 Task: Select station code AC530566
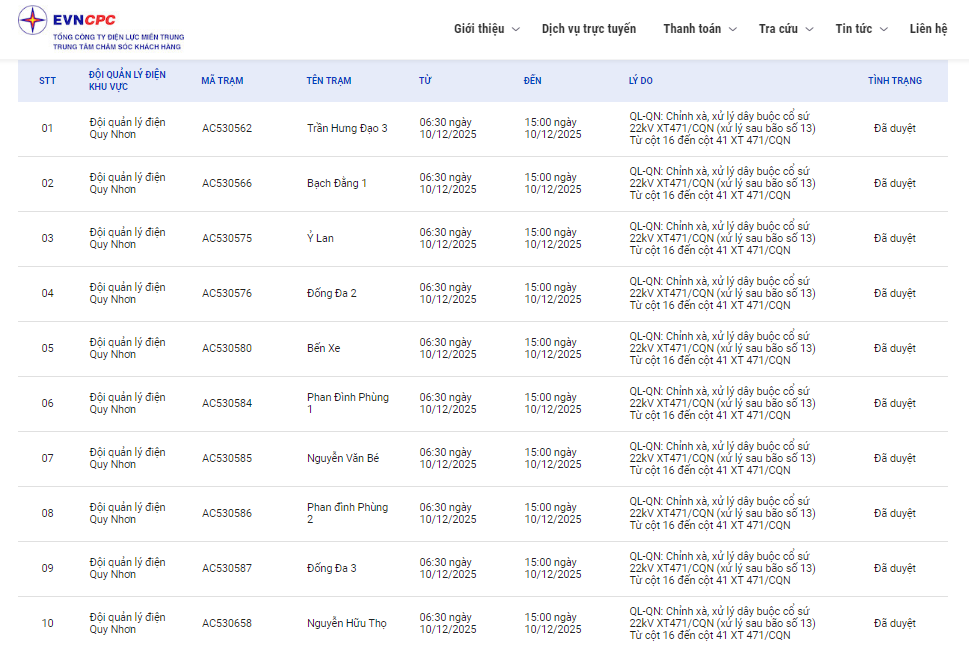click(227, 184)
